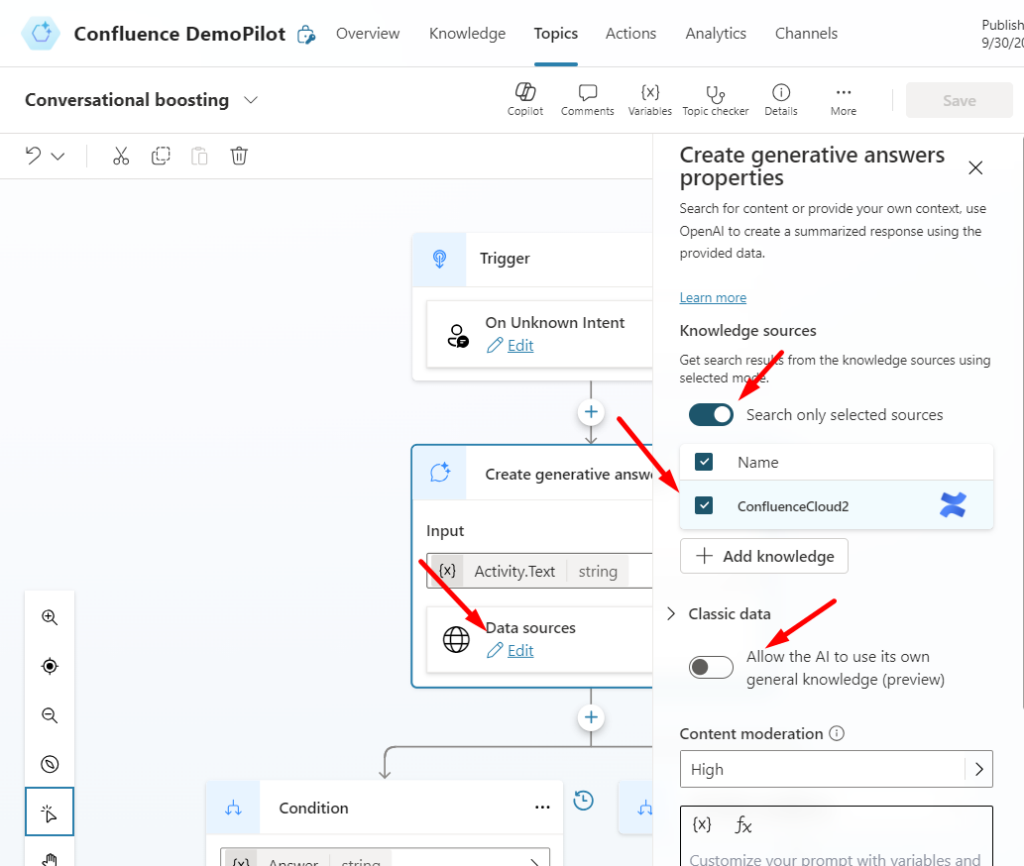Enable AI general knowledge toggle
This screenshot has height=866, width=1024.
point(711,667)
